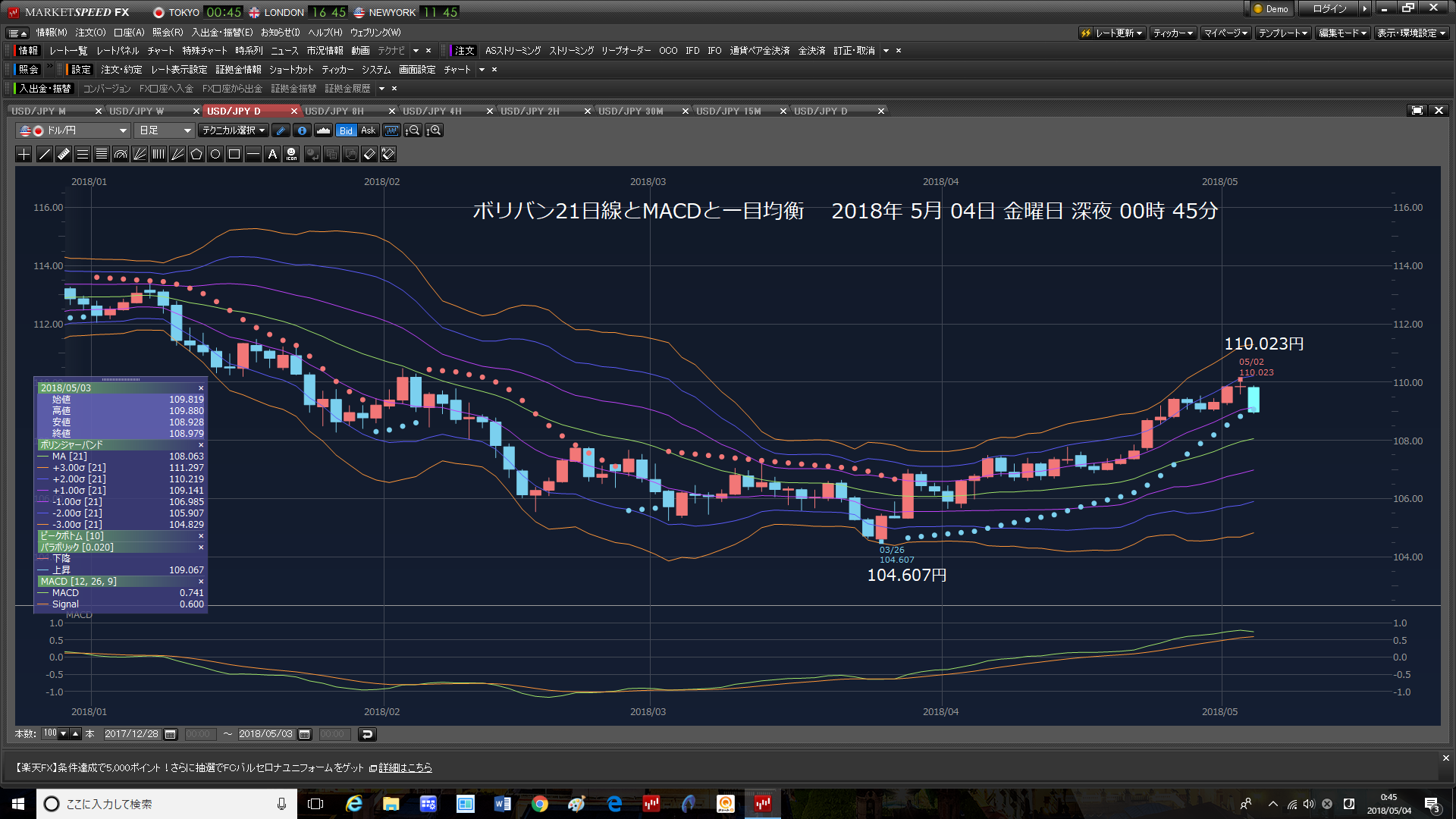Click the erase-all drawings tool
The image size is (1456, 819).
[388, 155]
